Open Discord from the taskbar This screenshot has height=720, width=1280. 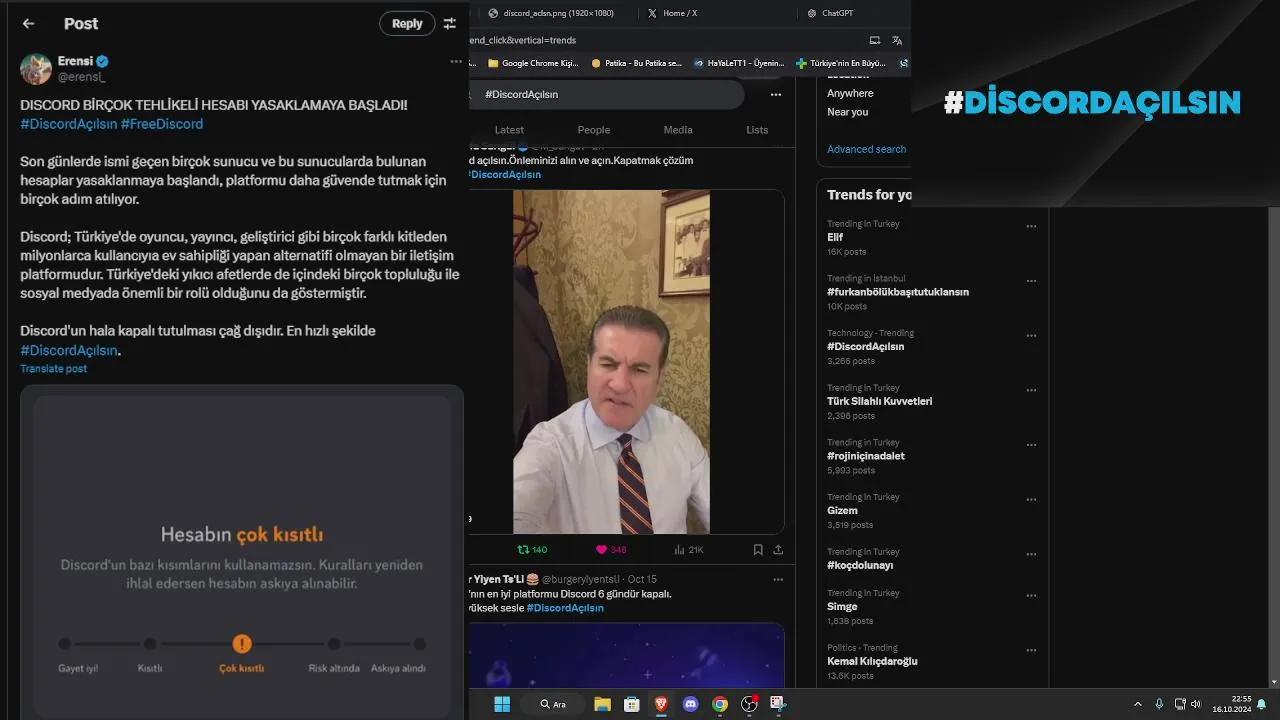pos(690,704)
